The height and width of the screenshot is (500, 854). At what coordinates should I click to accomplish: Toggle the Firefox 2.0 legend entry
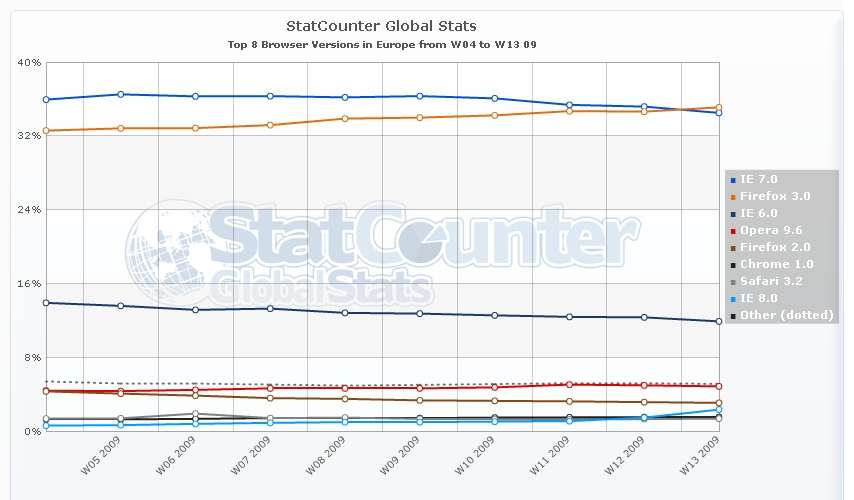coord(775,247)
